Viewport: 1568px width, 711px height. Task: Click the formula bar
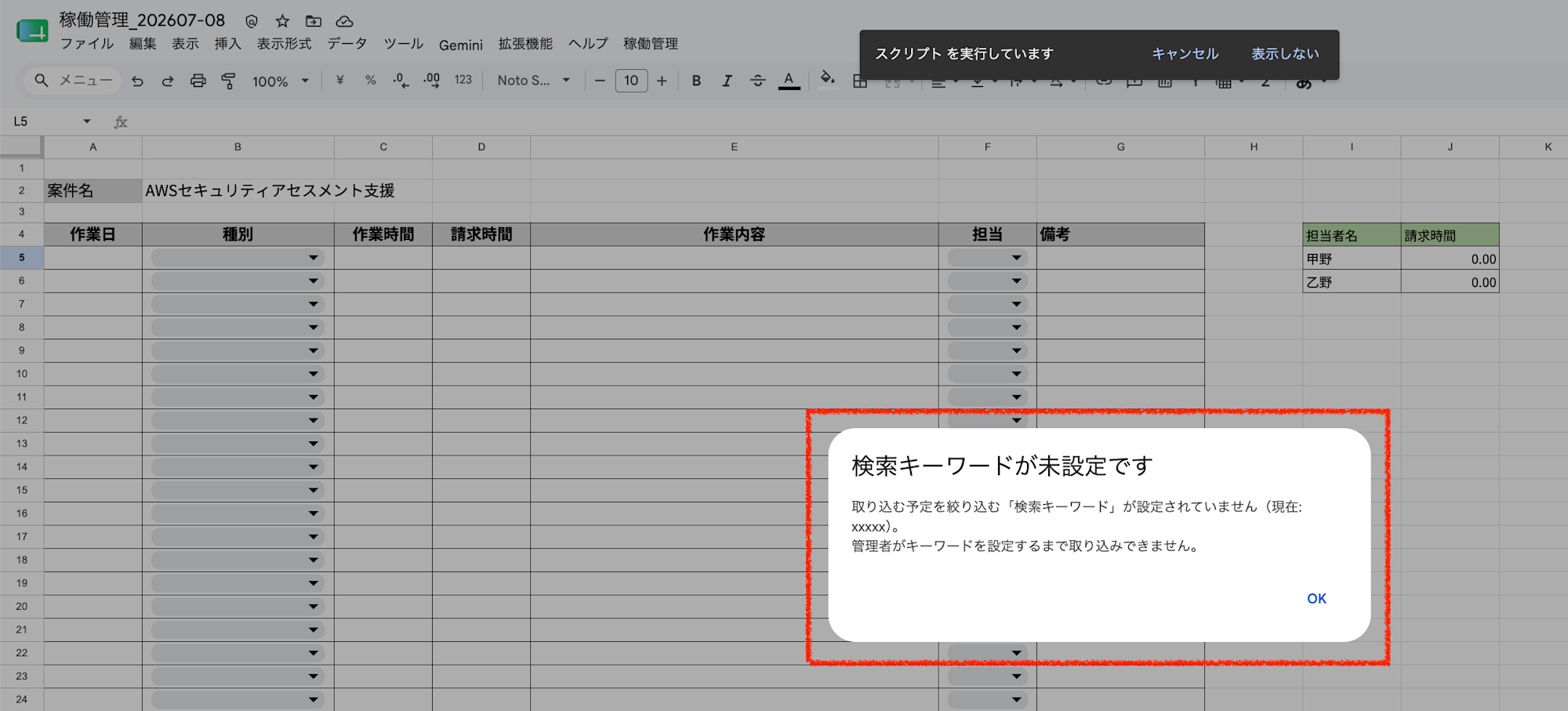point(847,122)
